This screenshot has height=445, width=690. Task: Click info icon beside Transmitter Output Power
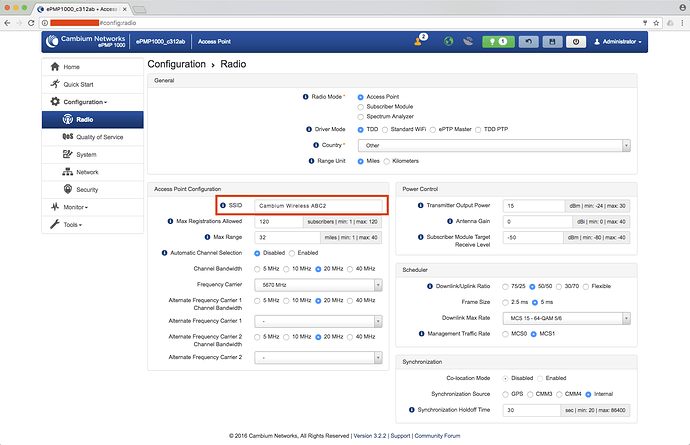(420, 206)
